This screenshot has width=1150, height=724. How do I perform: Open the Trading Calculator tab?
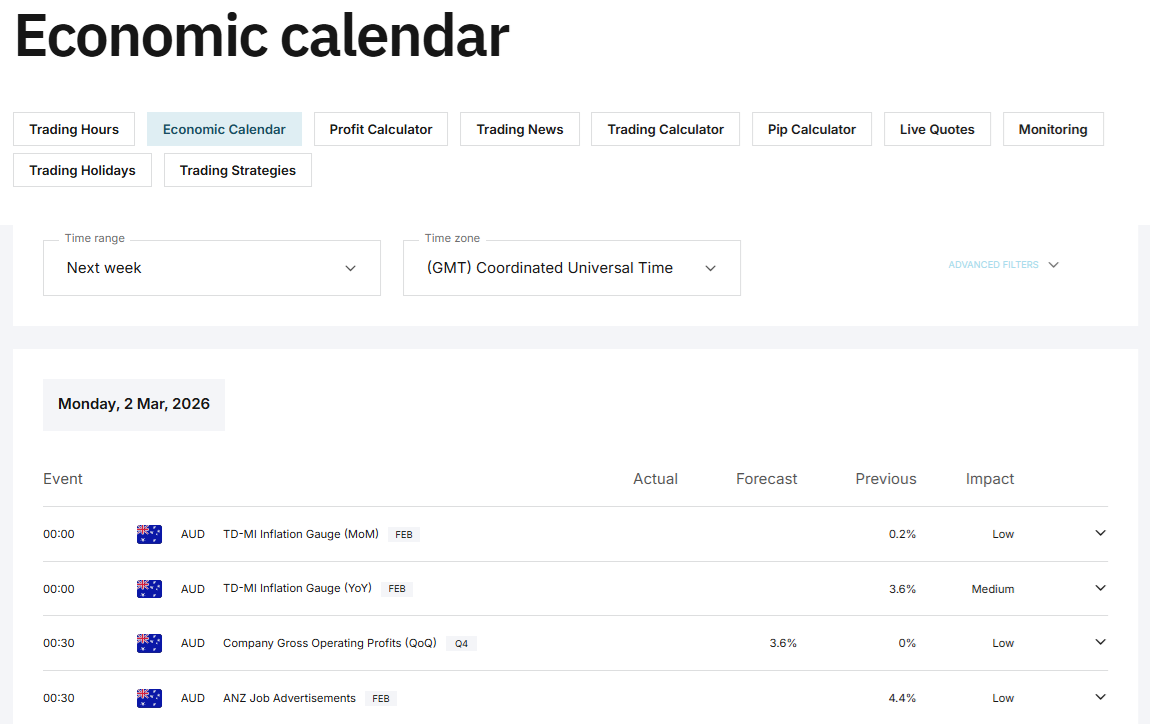[665, 129]
